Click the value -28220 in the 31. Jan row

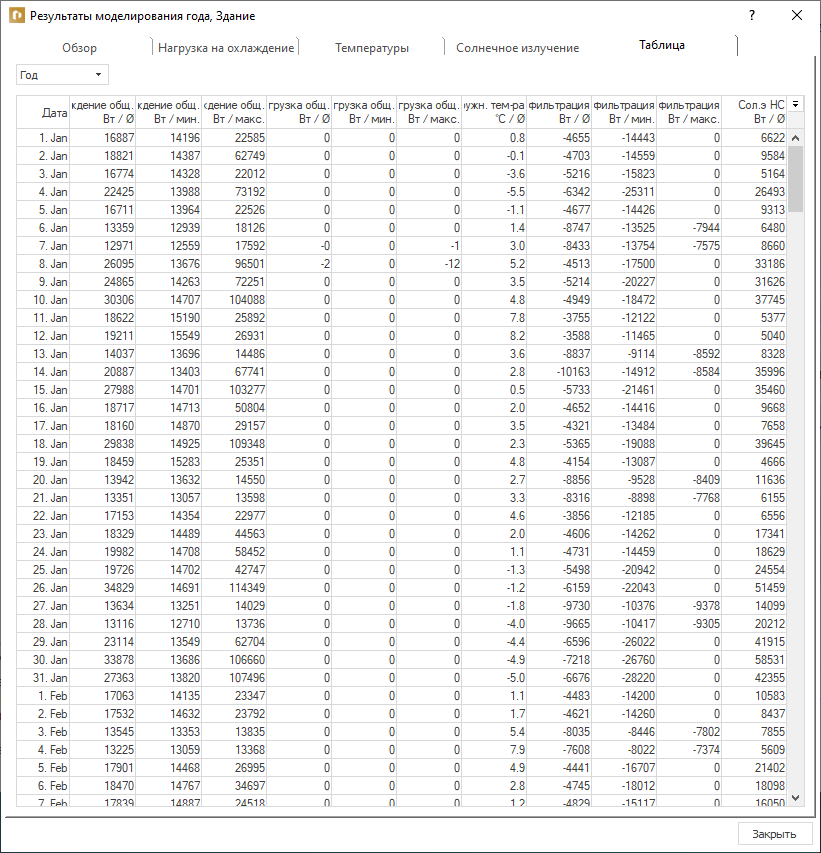coord(638,678)
